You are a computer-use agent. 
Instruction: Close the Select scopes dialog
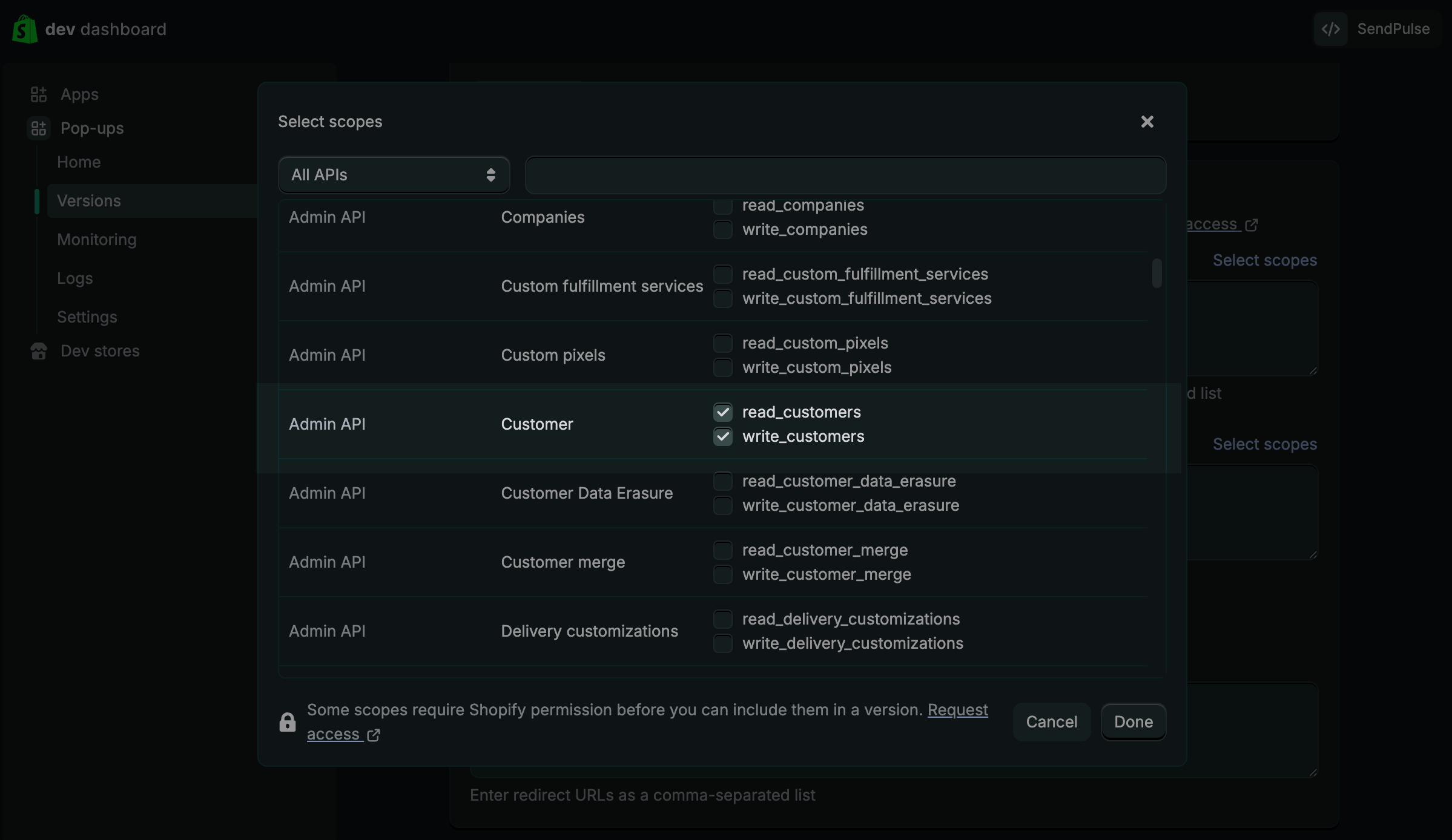pyautogui.click(x=1147, y=122)
